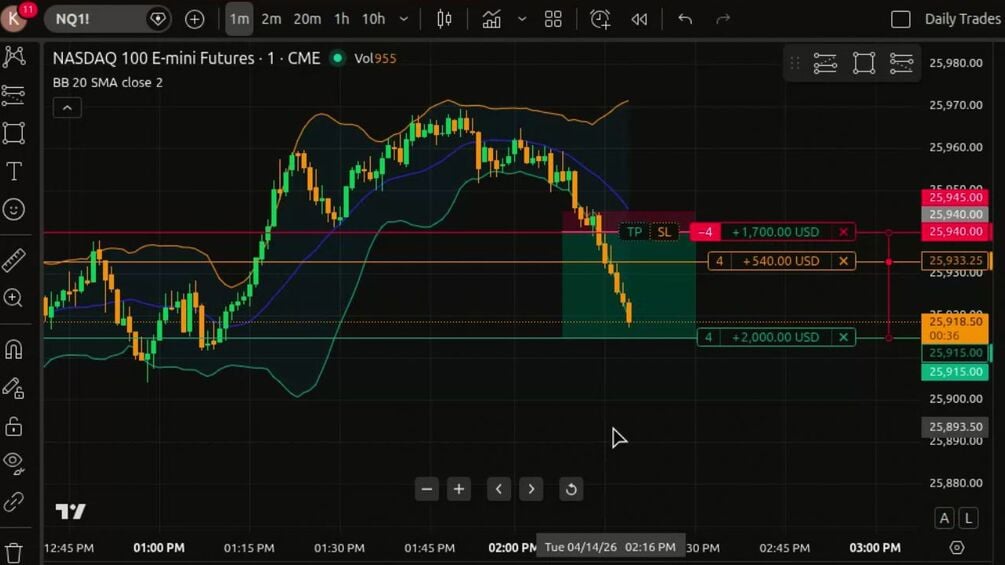Move chart right with arrow button

click(531, 489)
